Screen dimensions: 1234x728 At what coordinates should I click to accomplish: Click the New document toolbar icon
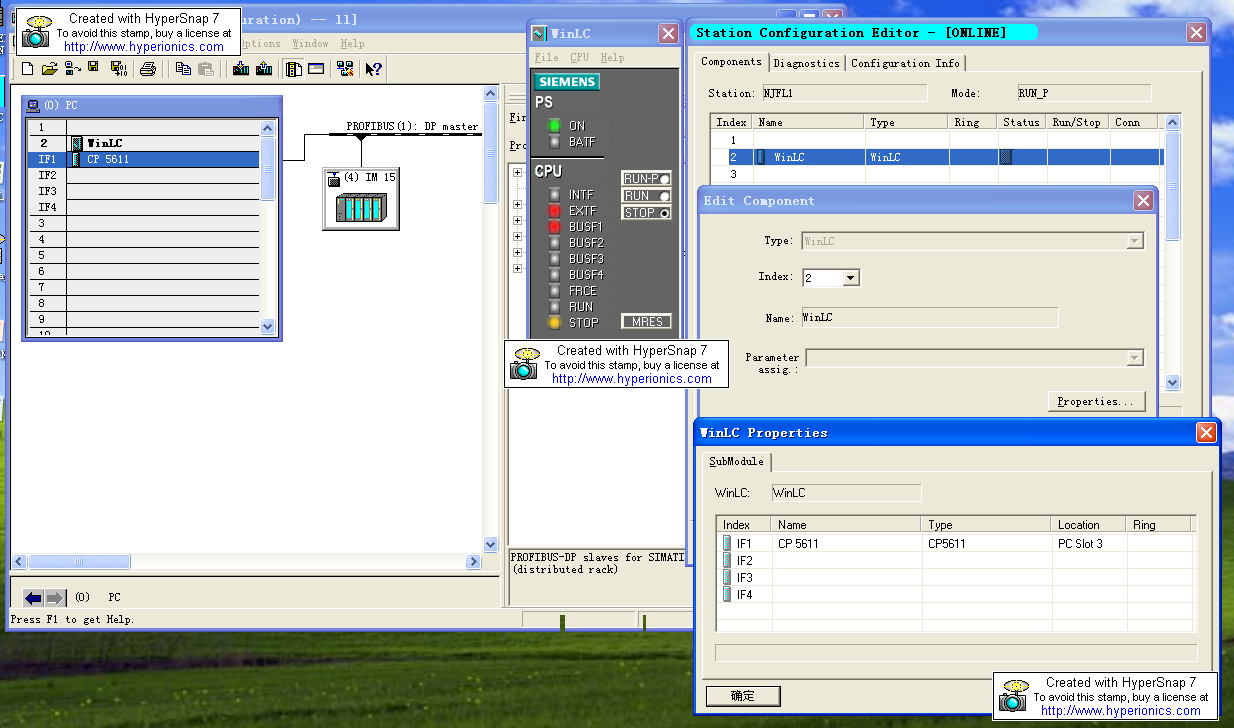point(27,69)
